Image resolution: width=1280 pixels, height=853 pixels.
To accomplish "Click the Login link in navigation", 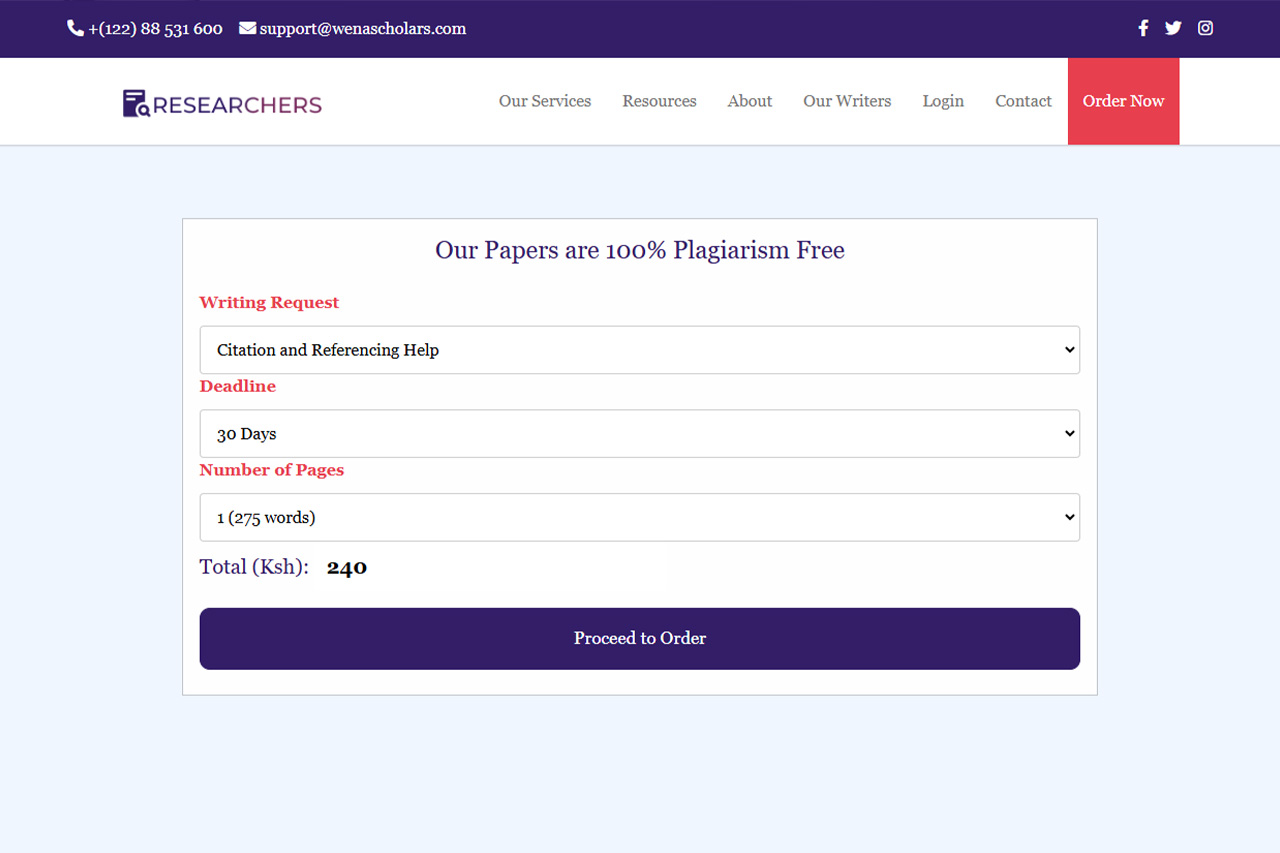I will coord(942,101).
